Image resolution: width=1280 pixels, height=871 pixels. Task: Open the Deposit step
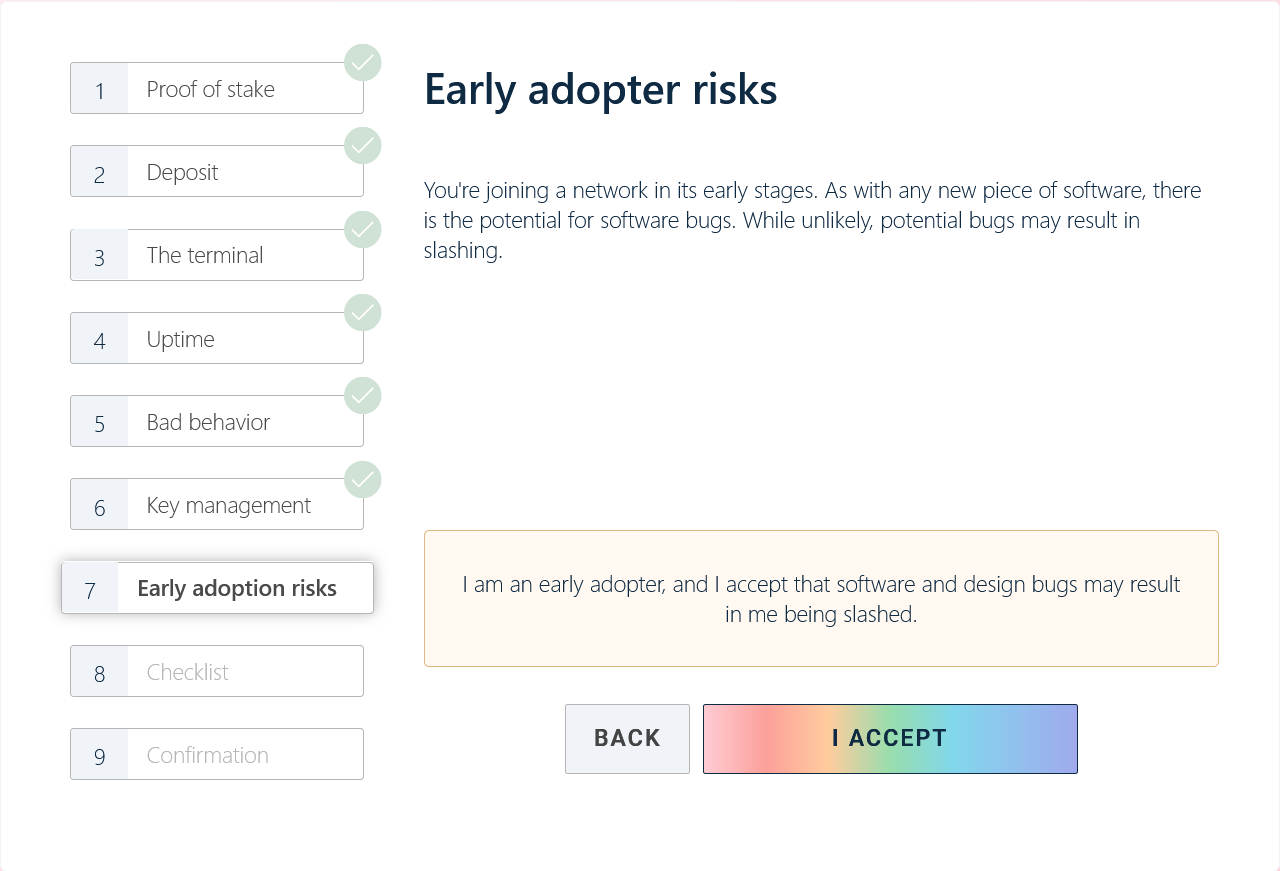tap(216, 172)
